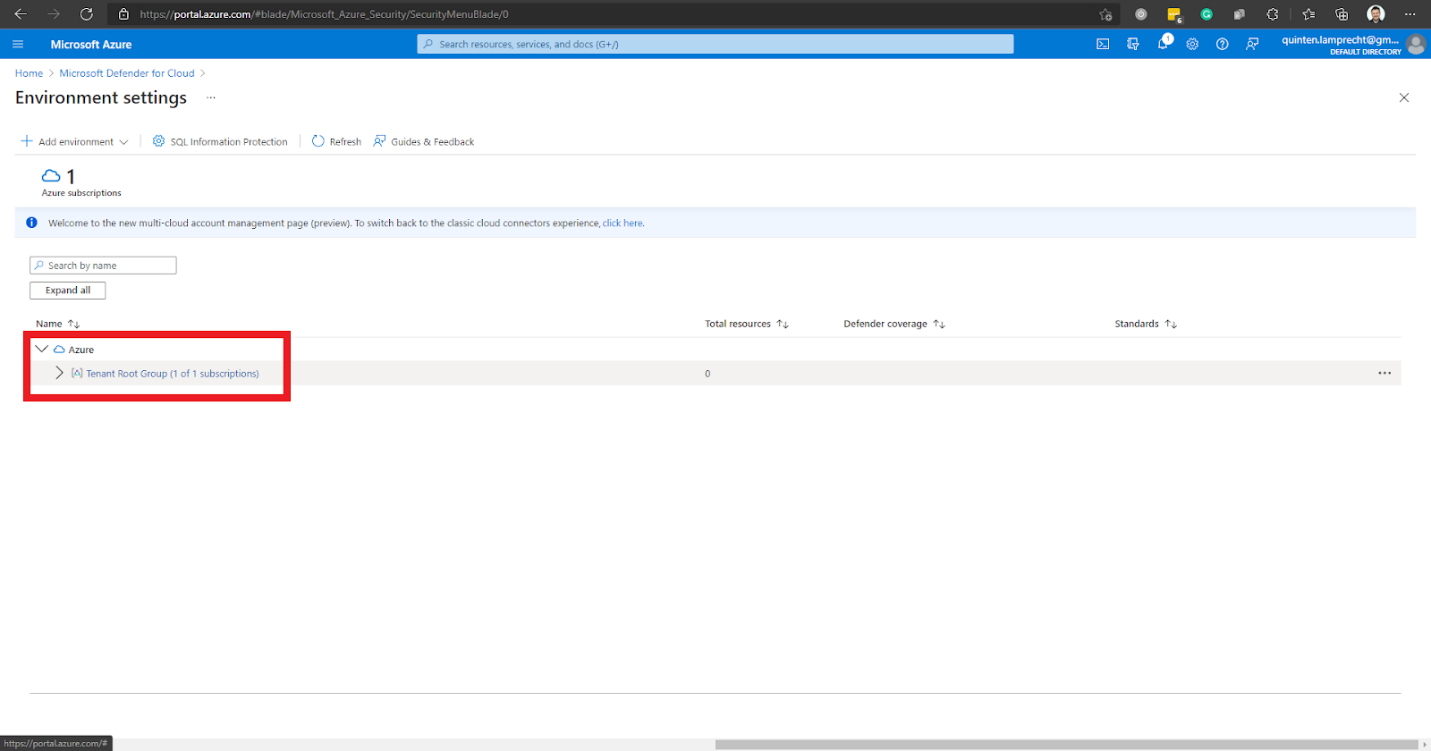Click the Total resources value '0'
1431x751 pixels.
[x=708, y=373]
